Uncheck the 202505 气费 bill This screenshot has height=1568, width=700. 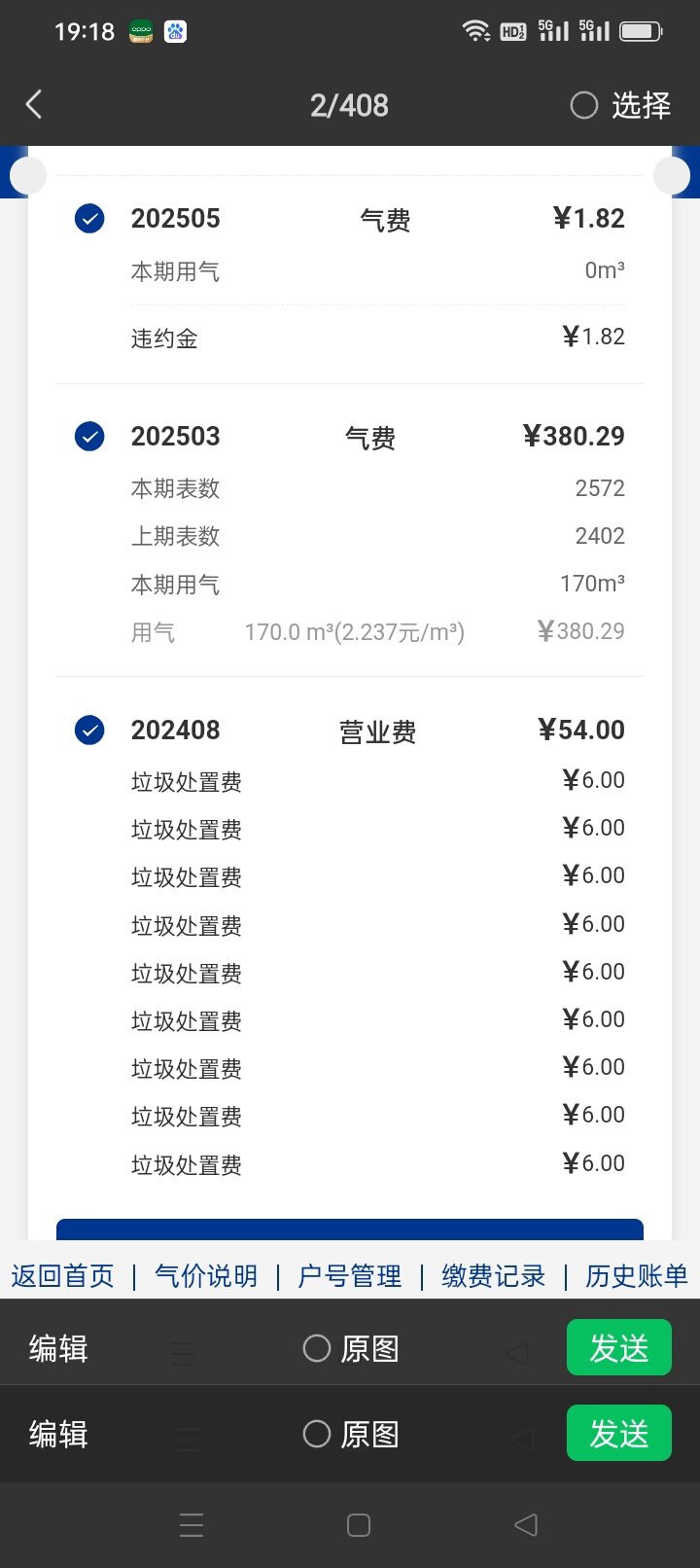coord(89,219)
